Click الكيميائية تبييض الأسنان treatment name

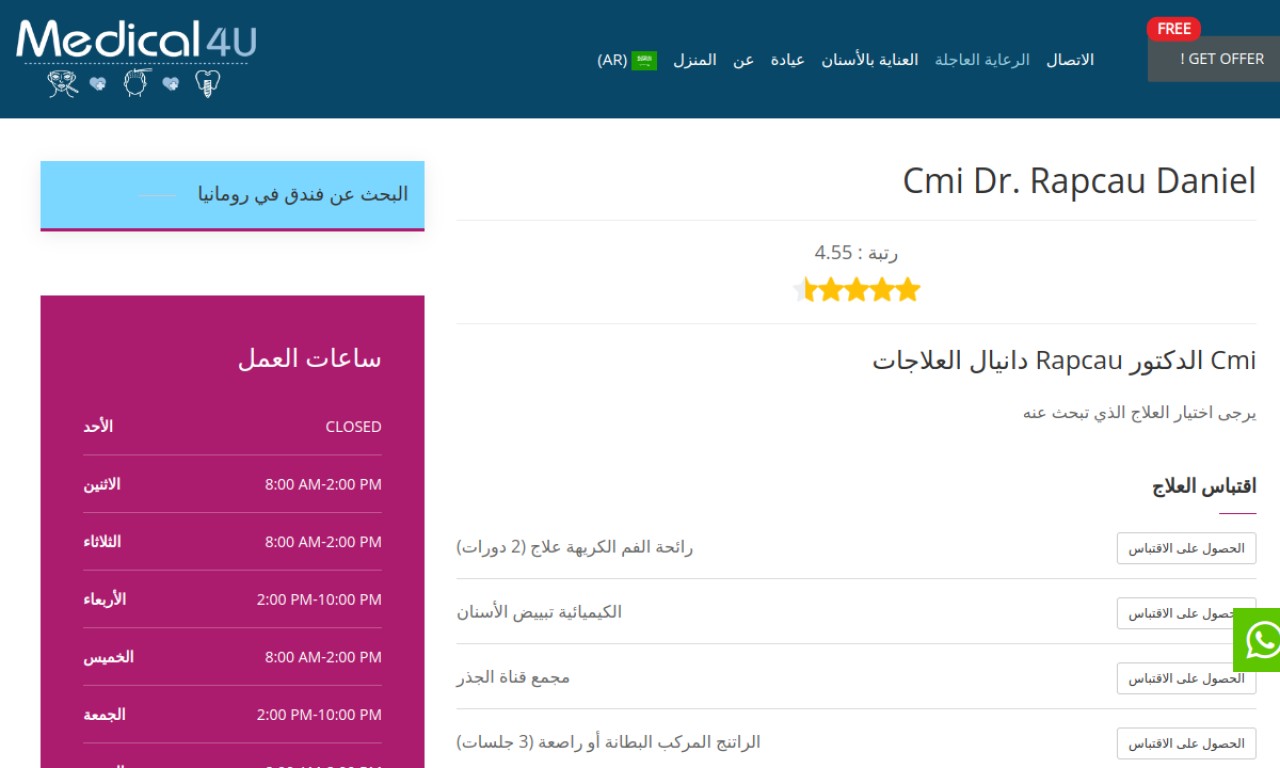pyautogui.click(x=539, y=612)
